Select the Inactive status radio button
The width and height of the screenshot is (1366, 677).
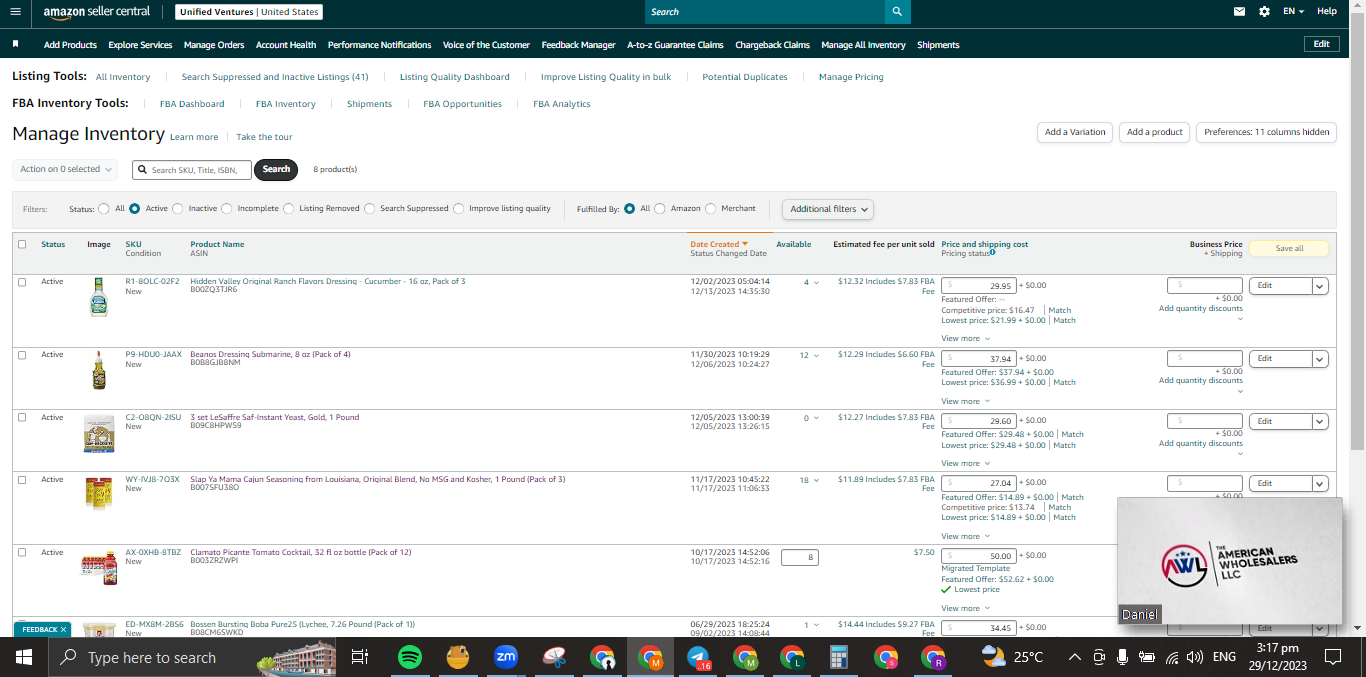pos(178,209)
